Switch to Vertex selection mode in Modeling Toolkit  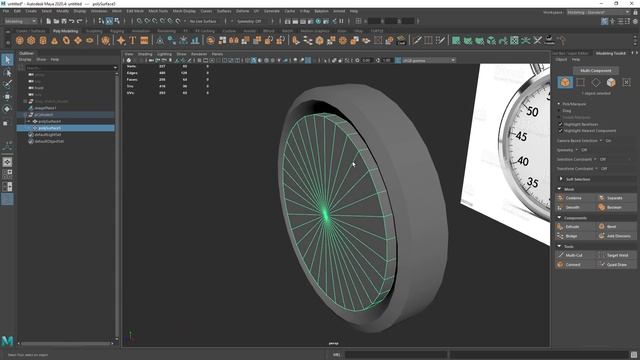point(580,82)
